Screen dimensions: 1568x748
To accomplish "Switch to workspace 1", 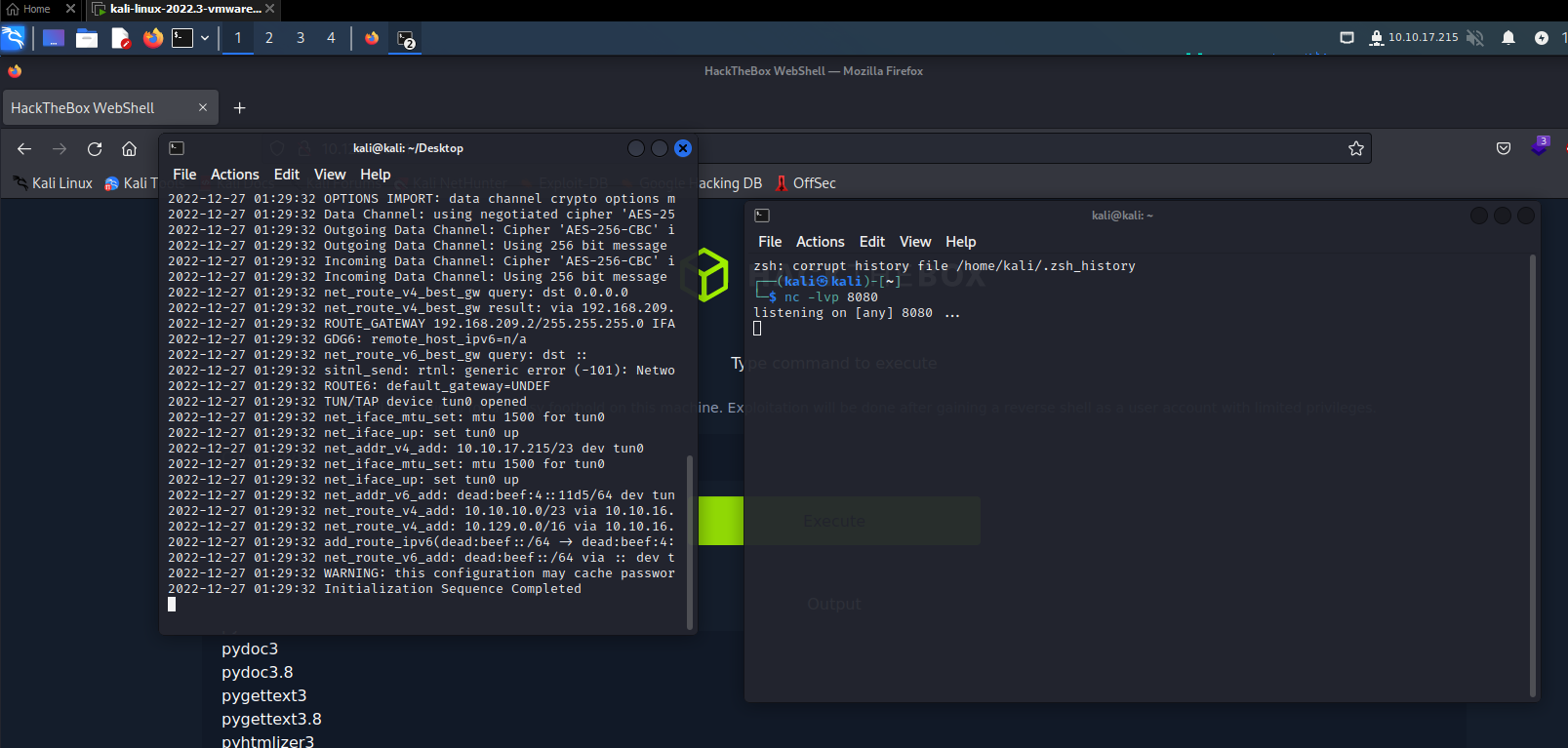I will coord(238,38).
